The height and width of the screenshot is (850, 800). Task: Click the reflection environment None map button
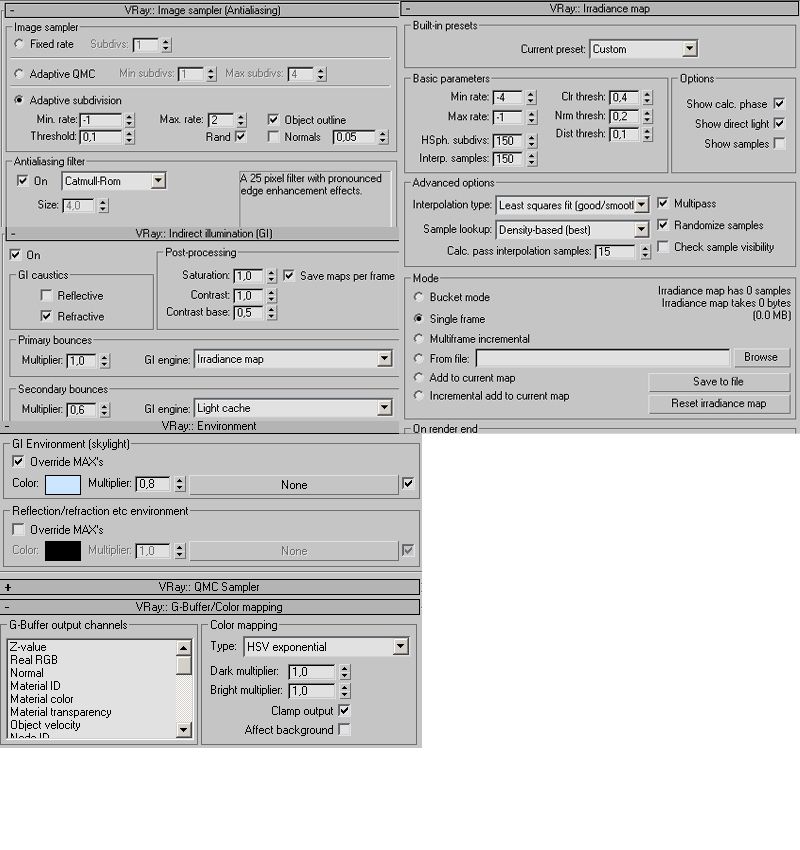(x=294, y=551)
